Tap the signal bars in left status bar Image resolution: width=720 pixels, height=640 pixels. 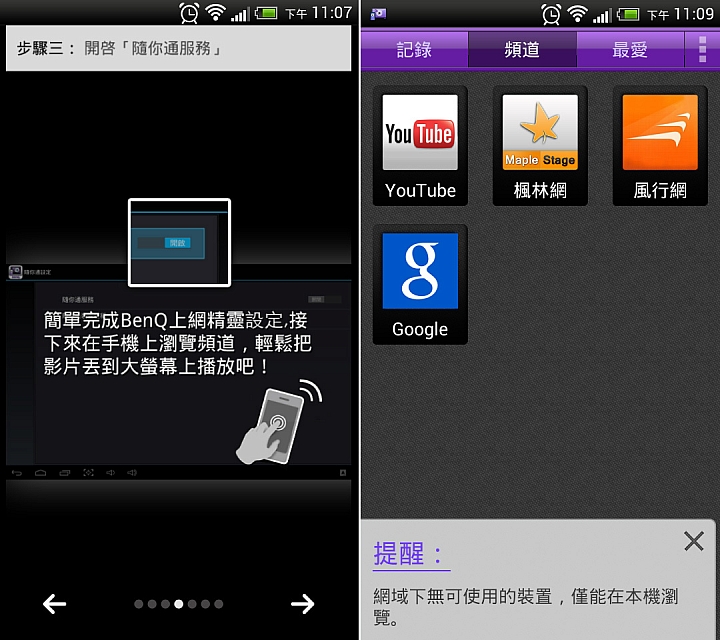pos(241,14)
